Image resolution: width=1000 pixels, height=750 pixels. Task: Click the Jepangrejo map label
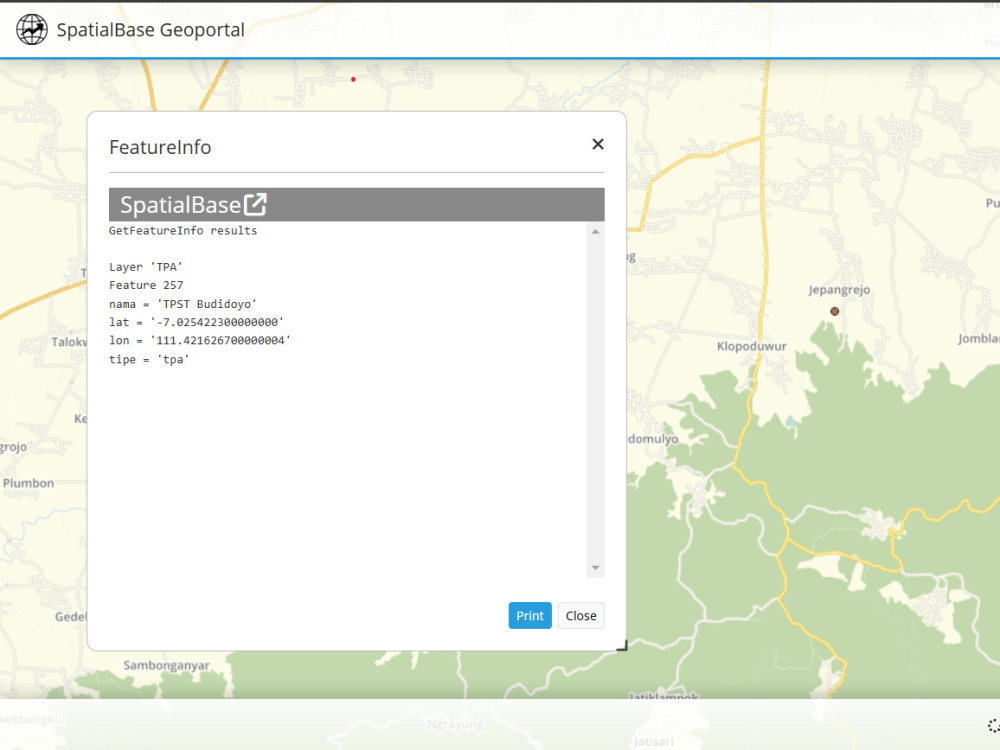(839, 290)
